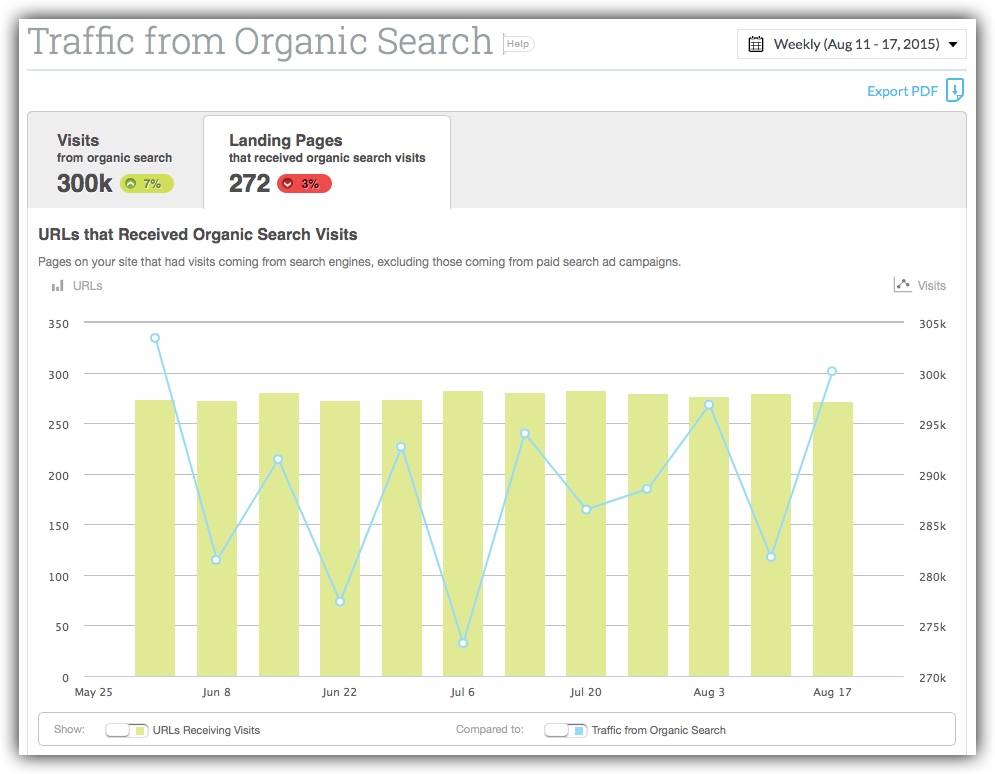Click the Help tag beside the title

[x=518, y=44]
